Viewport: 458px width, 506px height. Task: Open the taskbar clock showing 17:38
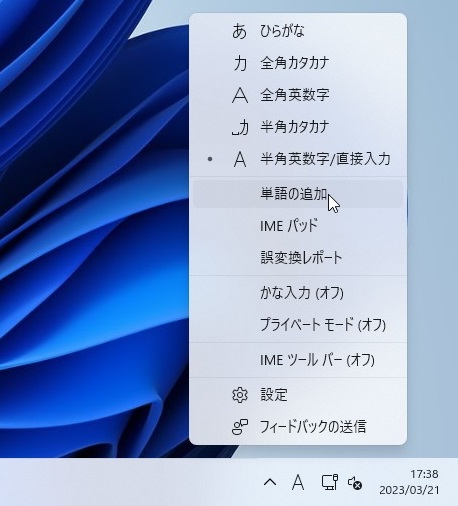(x=409, y=482)
